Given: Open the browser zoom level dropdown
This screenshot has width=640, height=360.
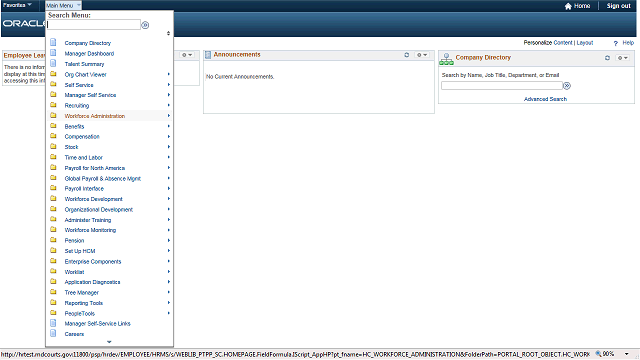Looking at the screenshot, I should click(x=627, y=354).
